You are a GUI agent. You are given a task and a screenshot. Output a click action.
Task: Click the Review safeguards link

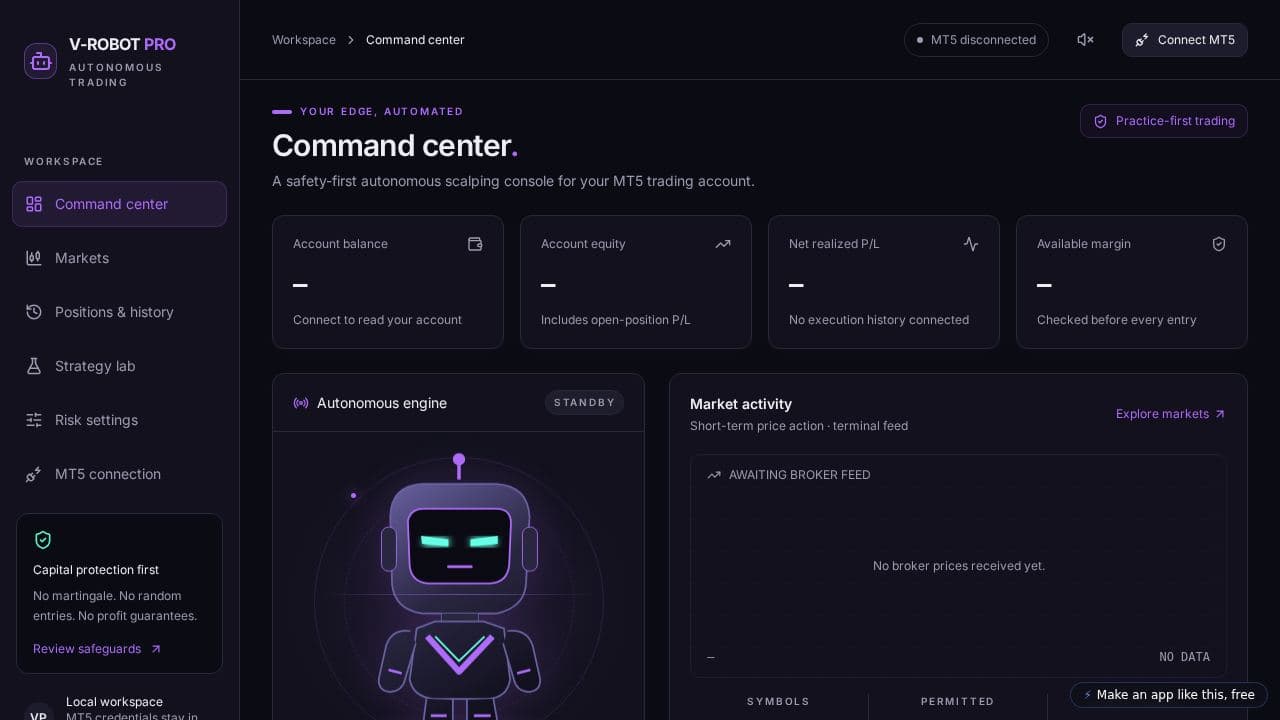click(97, 649)
